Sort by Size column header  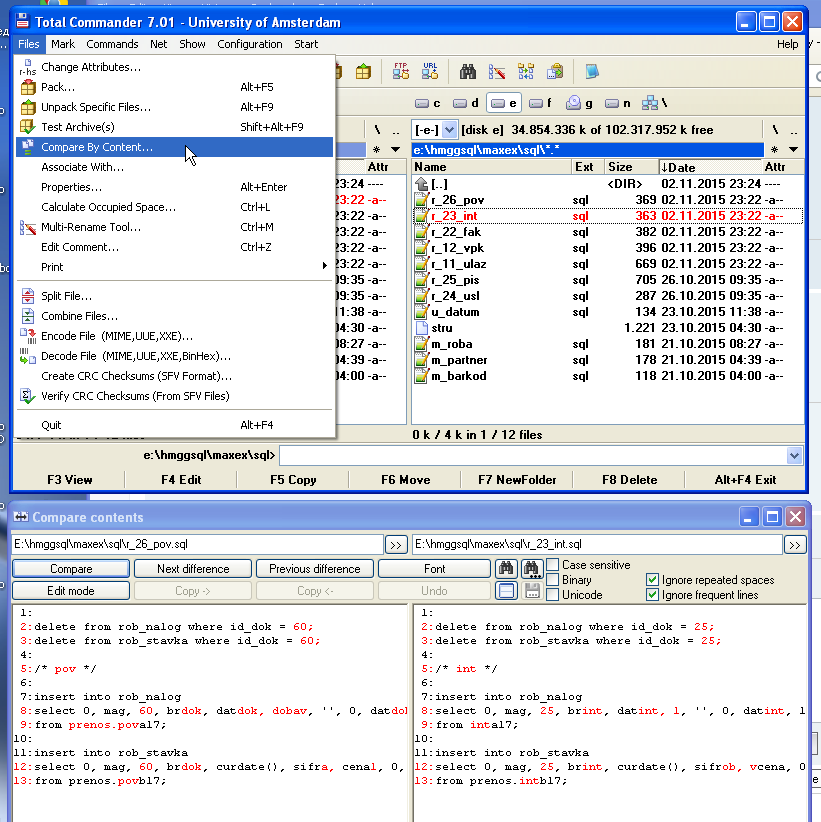point(631,167)
